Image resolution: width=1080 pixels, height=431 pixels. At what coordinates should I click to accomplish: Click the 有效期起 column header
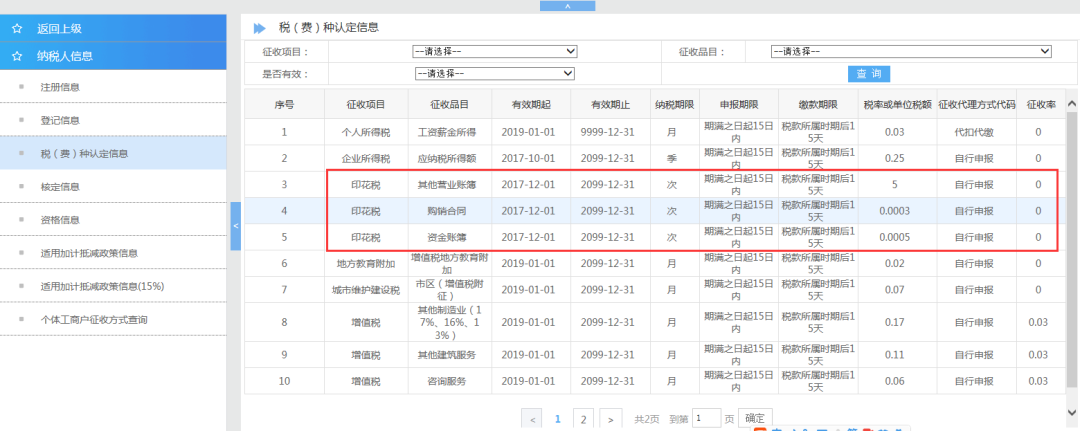coord(530,105)
